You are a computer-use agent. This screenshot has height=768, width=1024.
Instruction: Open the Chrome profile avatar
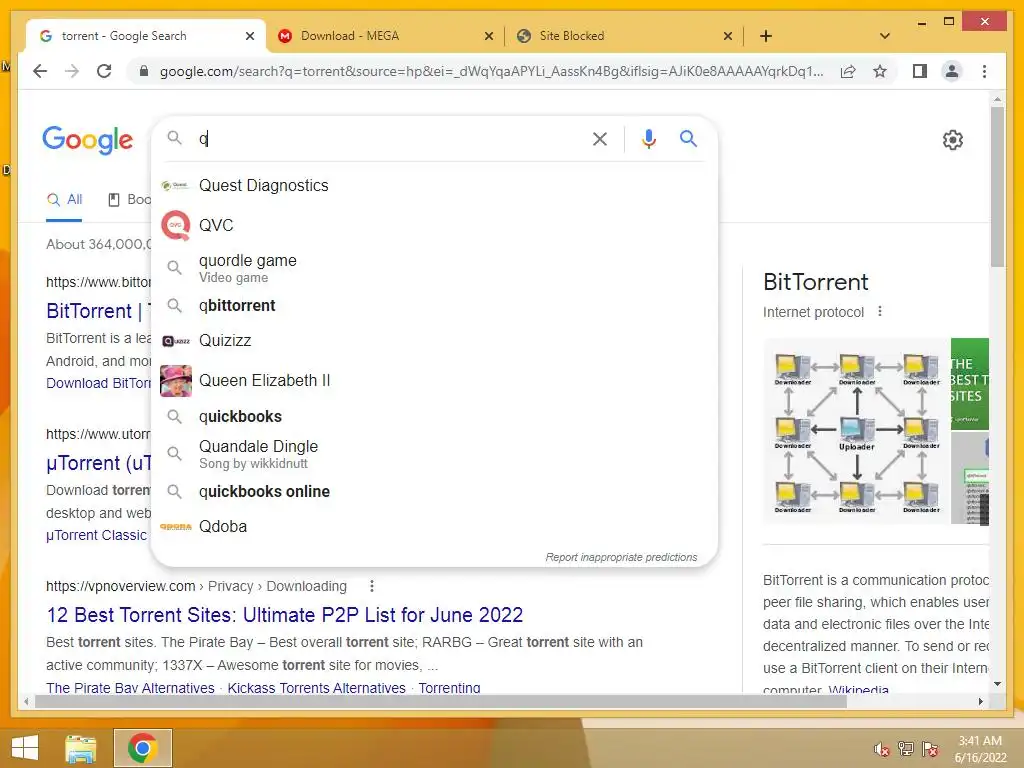(952, 71)
